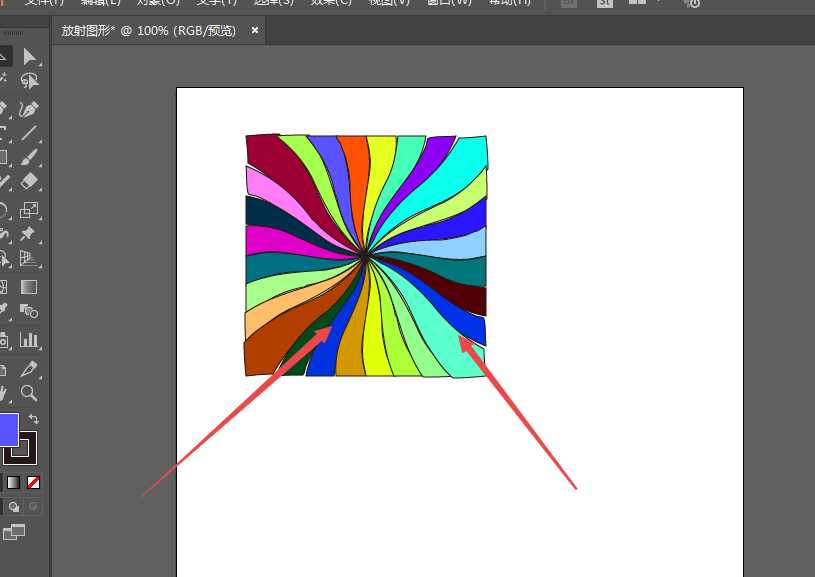Select the Gradient tool
This screenshot has height=577, width=815.
tap(29, 288)
